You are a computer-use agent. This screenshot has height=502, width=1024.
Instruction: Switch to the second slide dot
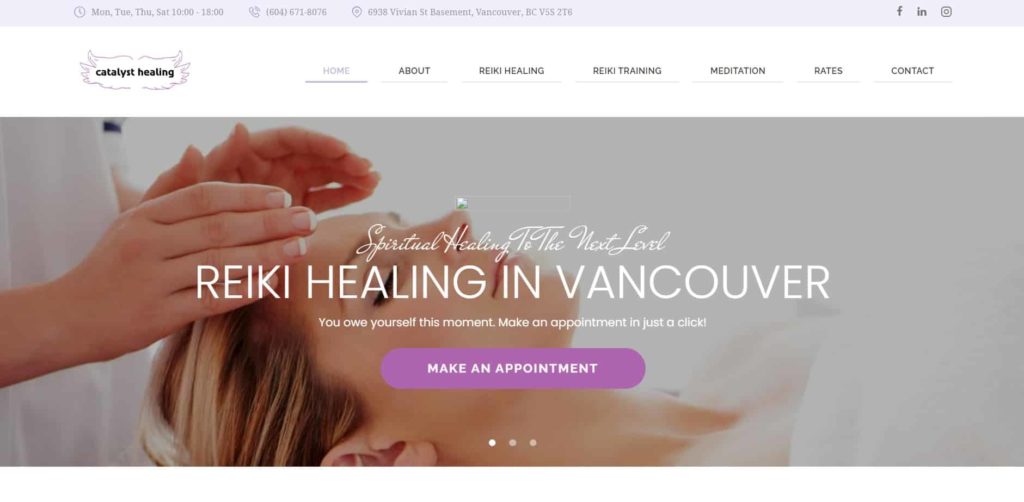513,443
